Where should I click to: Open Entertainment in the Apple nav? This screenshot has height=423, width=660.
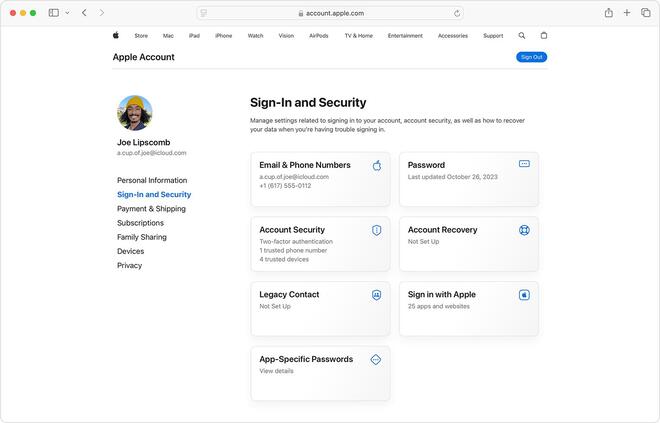pyautogui.click(x=405, y=36)
